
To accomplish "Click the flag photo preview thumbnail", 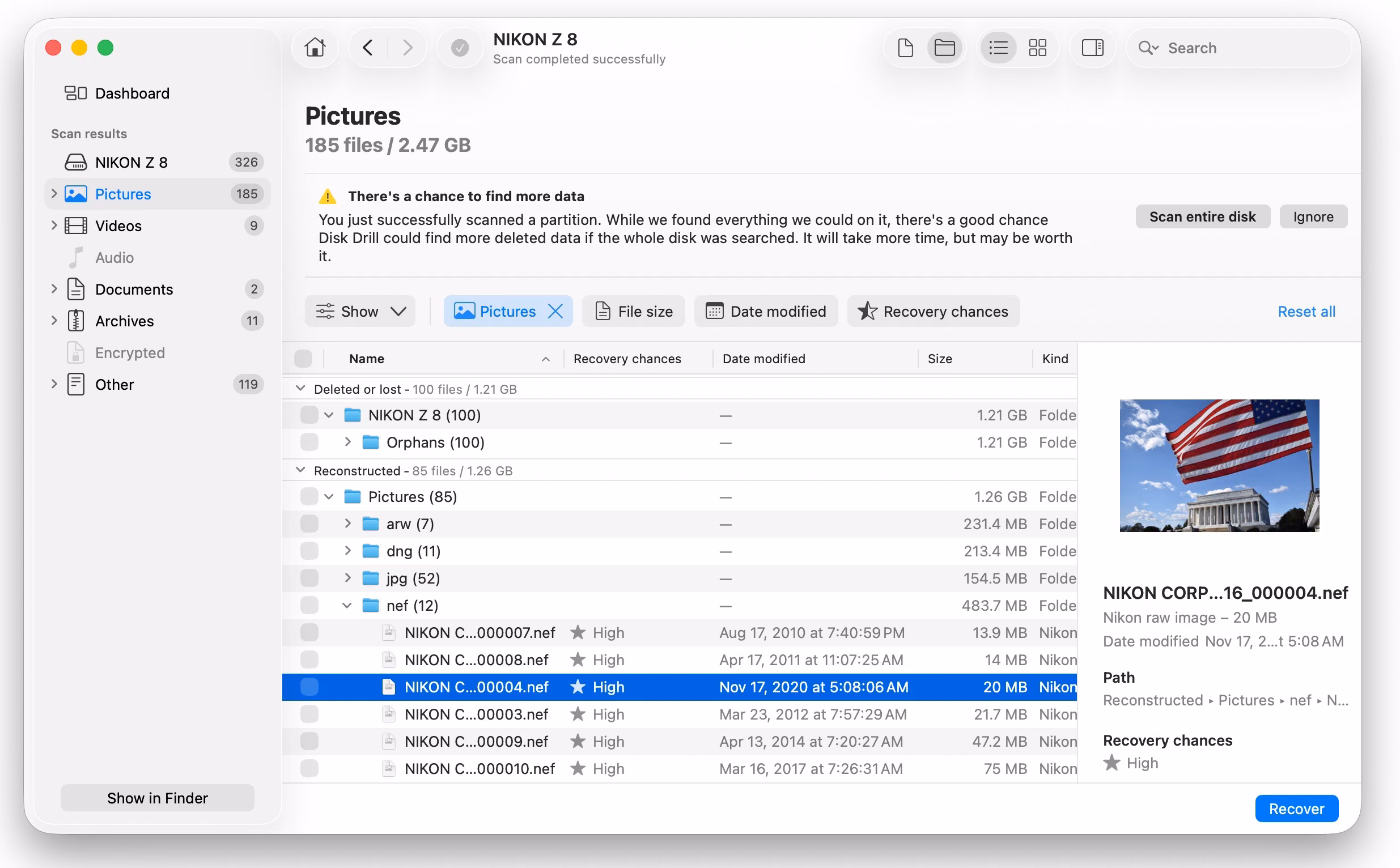I will 1219,466.
